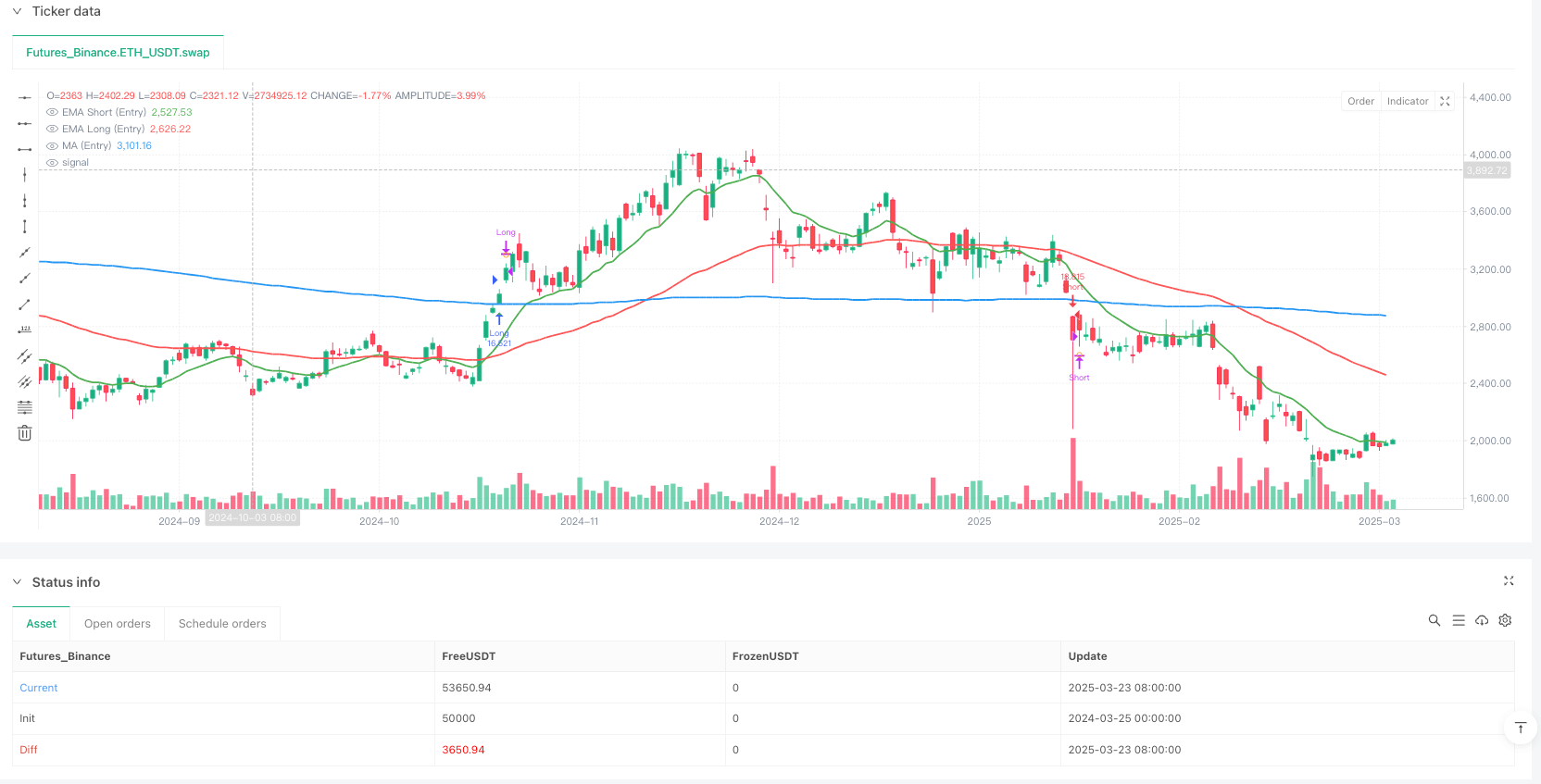Collapse the Ticker data section
The image size is (1541, 784).
17,11
